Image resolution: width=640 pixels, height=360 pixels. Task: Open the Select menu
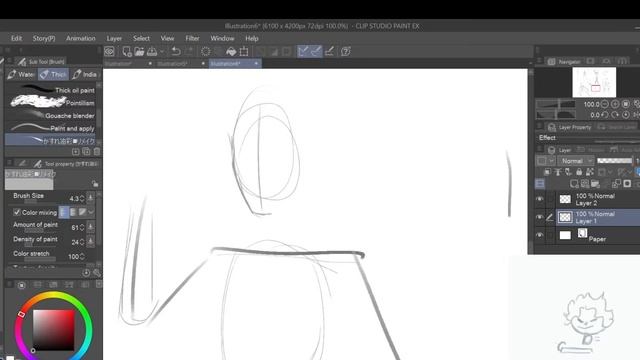[141, 38]
